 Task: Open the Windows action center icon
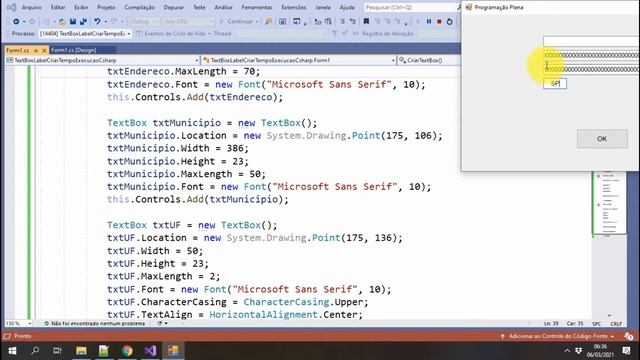[627, 351]
